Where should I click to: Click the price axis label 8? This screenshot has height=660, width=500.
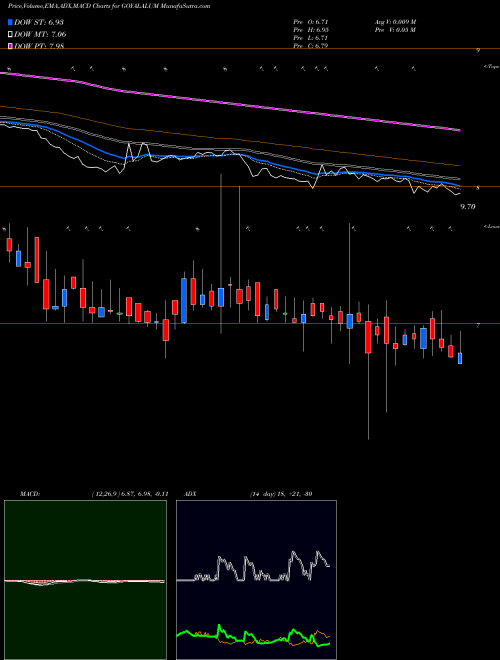(478, 188)
